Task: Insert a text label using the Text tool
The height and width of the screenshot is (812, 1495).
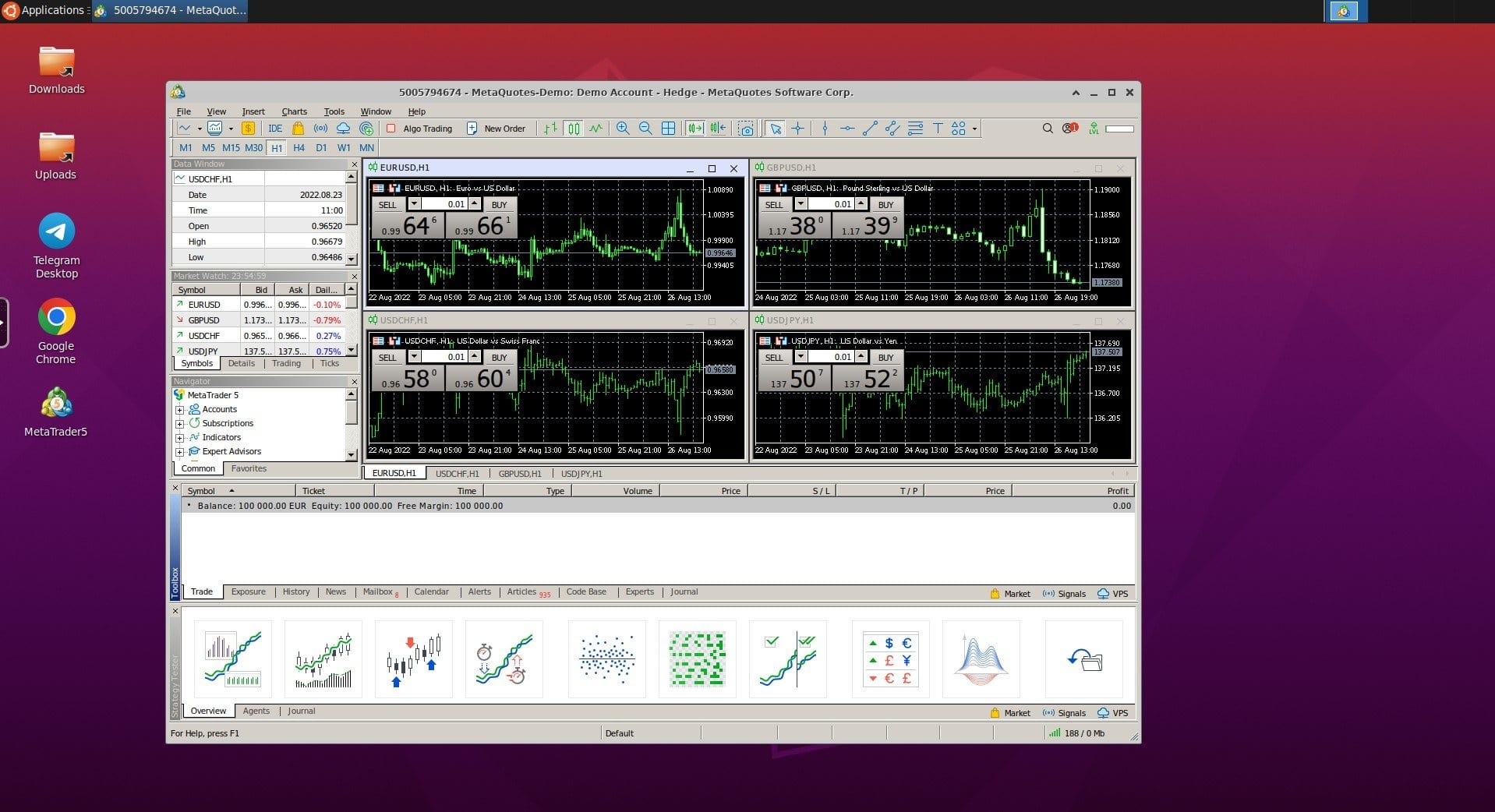Action: tap(938, 129)
